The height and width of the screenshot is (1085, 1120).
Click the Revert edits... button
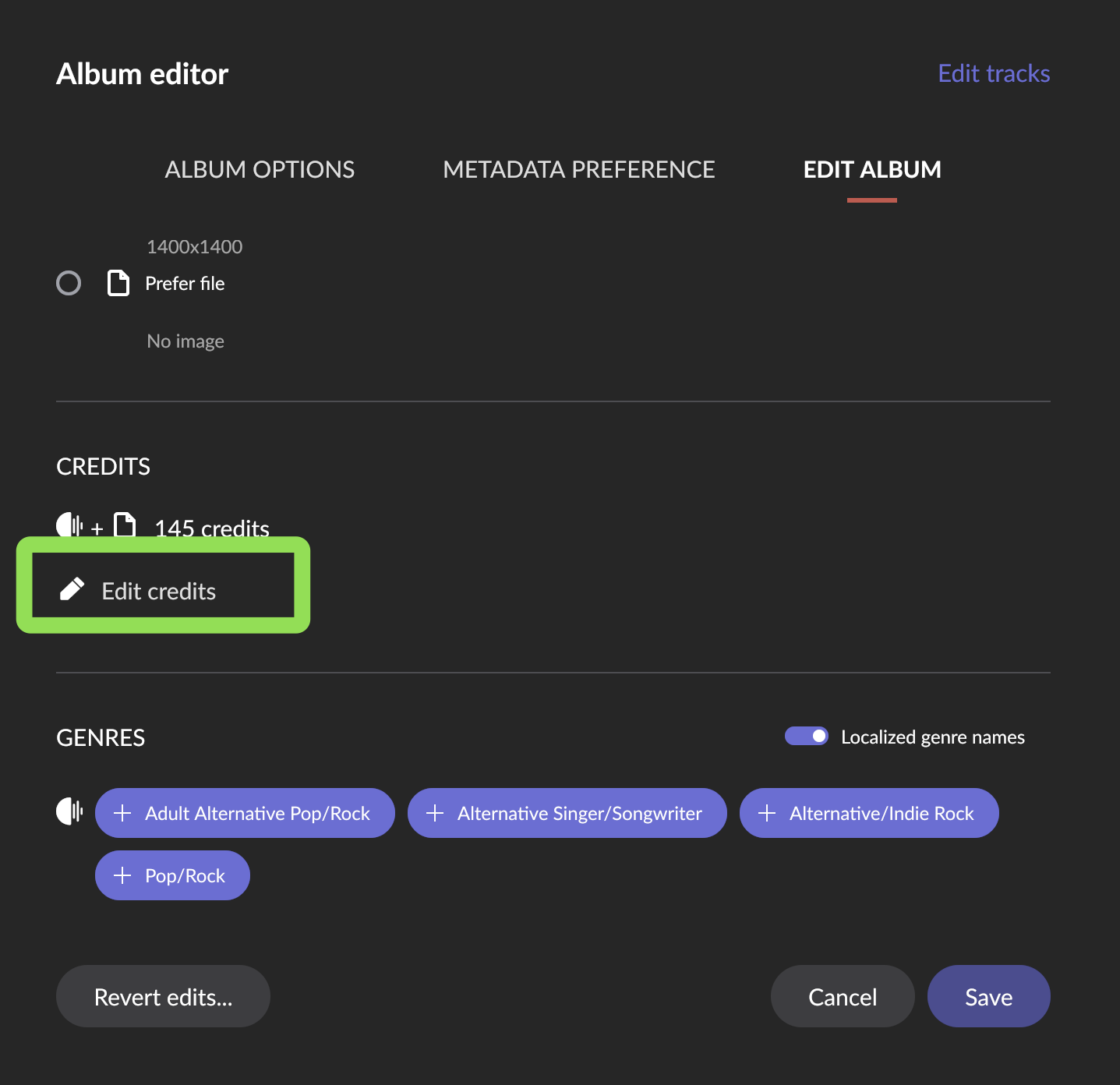click(163, 996)
